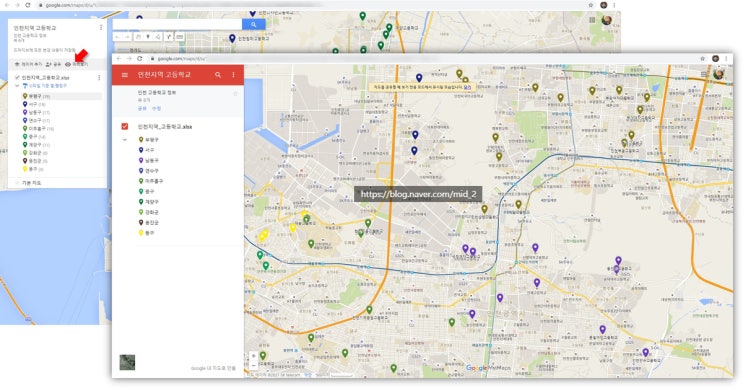Toggle the layer checkbox in editor panel

[17, 77]
